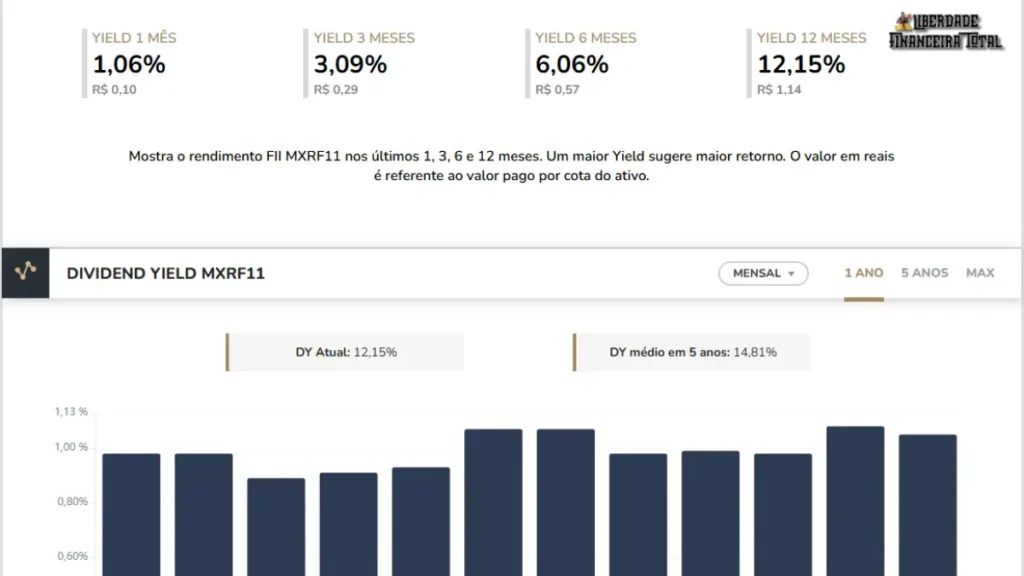
Task: Click the 1,00 % axis label
Action: 71,447
